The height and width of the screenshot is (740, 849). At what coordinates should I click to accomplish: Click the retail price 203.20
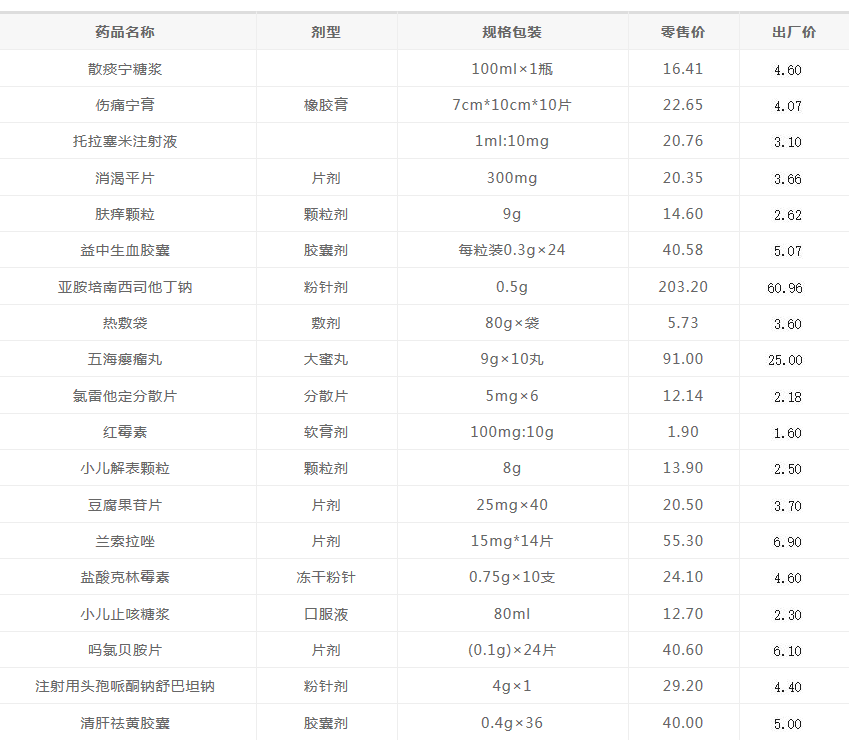[683, 287]
